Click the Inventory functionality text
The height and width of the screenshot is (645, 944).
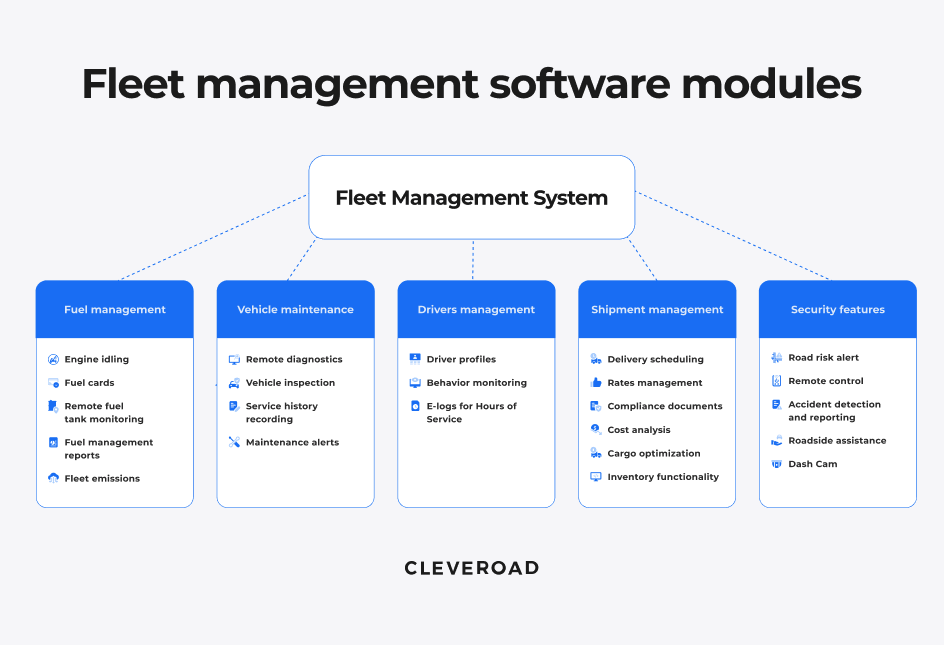point(663,477)
